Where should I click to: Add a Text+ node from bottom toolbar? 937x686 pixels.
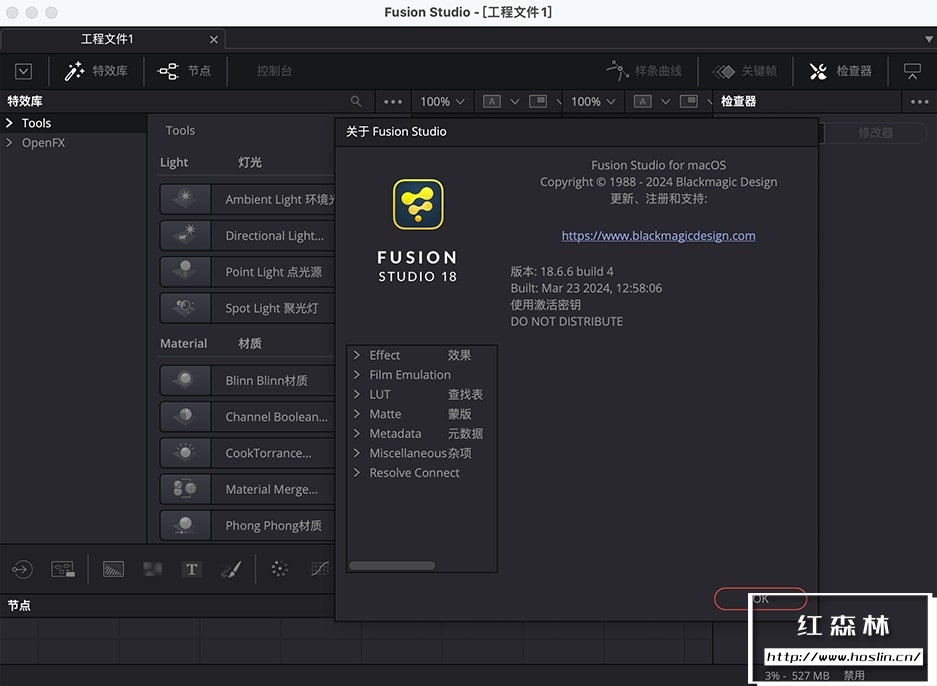pos(191,569)
